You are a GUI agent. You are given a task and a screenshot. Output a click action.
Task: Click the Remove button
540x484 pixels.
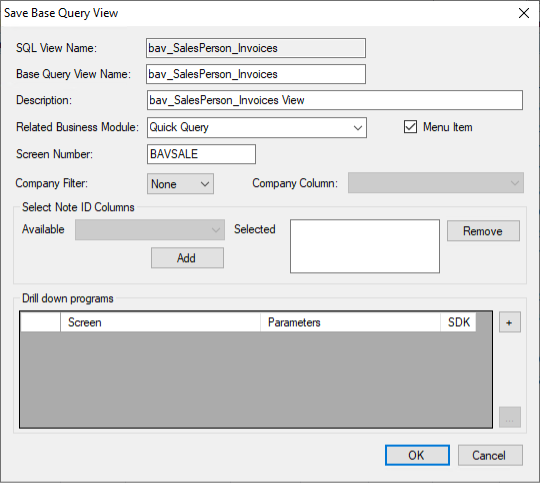point(483,231)
